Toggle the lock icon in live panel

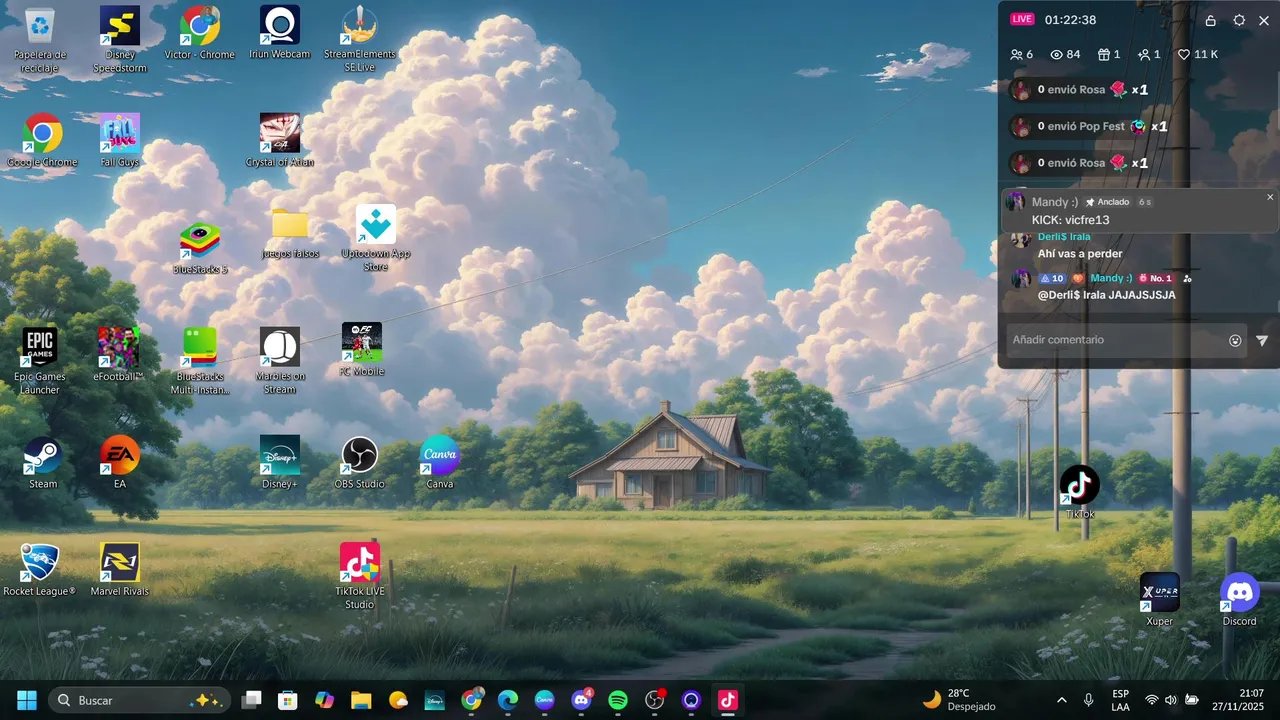1211,20
